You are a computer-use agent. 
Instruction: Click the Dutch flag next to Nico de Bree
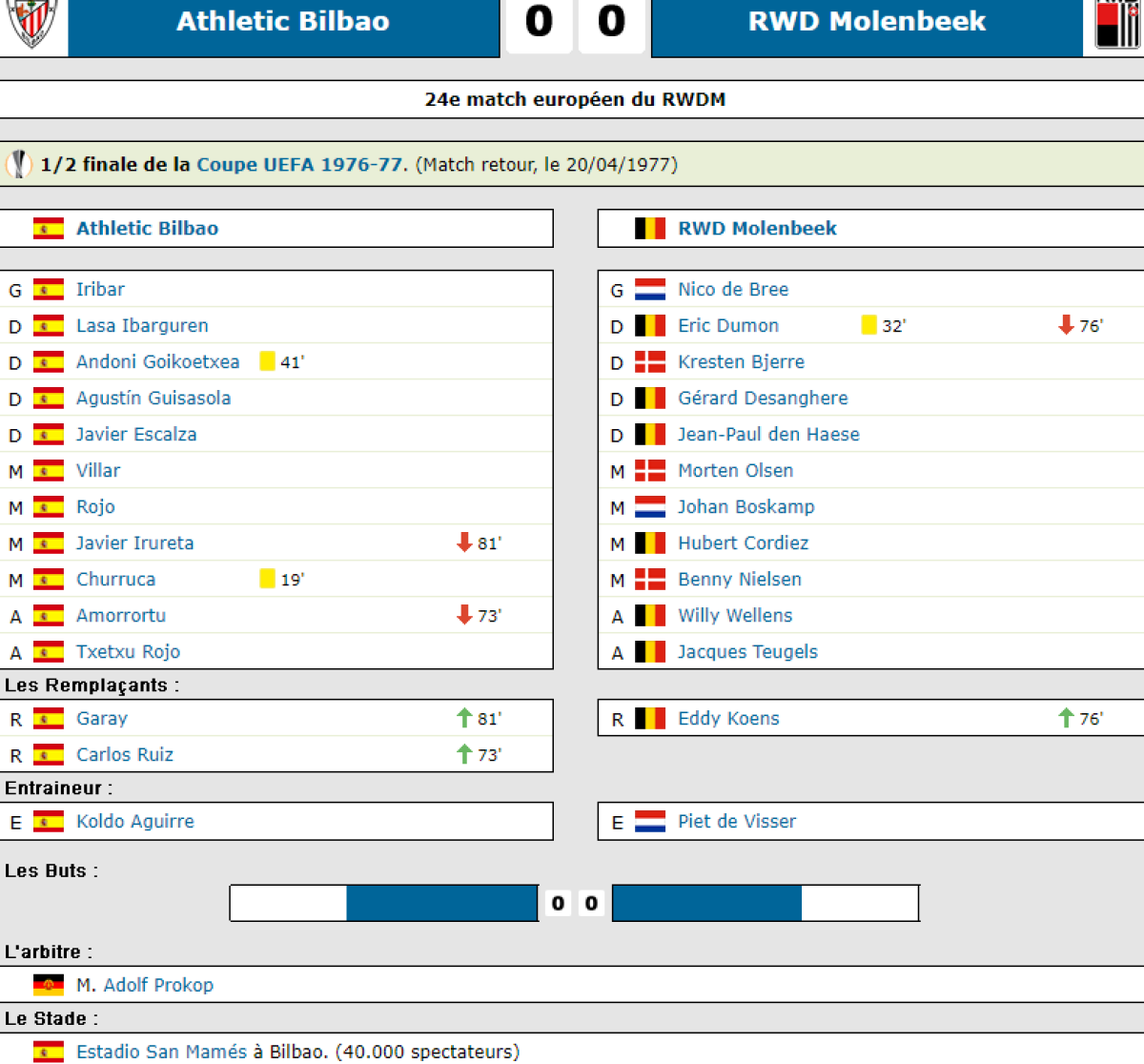pyautogui.click(x=650, y=289)
